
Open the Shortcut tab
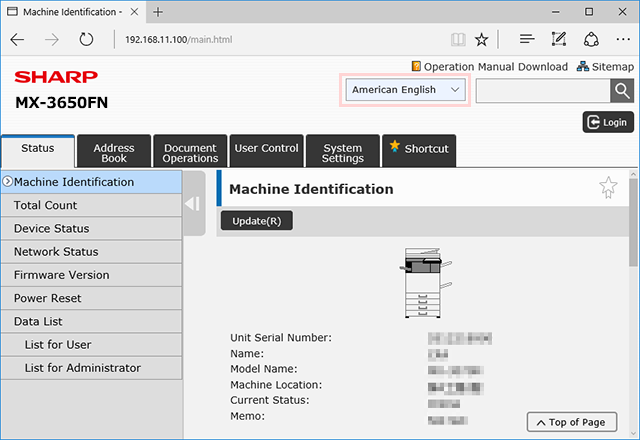coord(419,151)
